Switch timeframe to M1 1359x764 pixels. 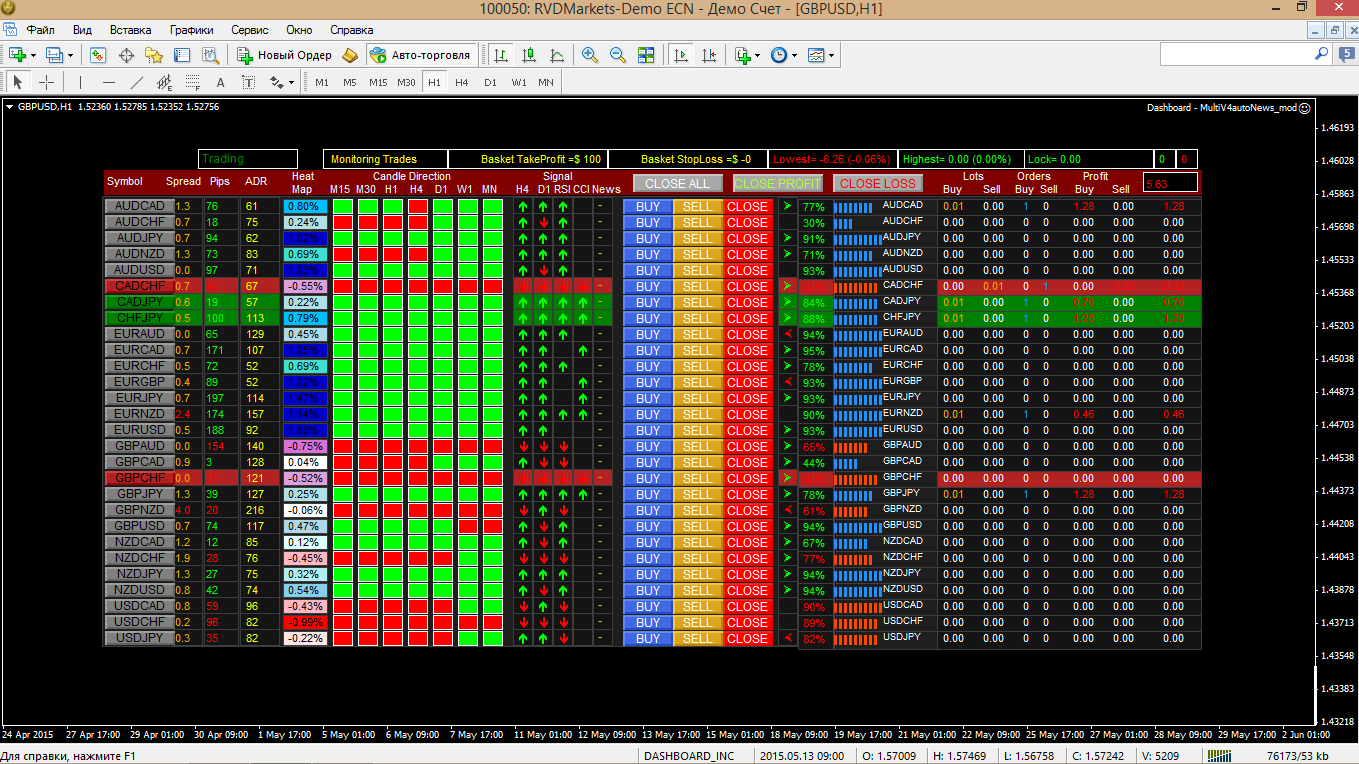tap(322, 82)
